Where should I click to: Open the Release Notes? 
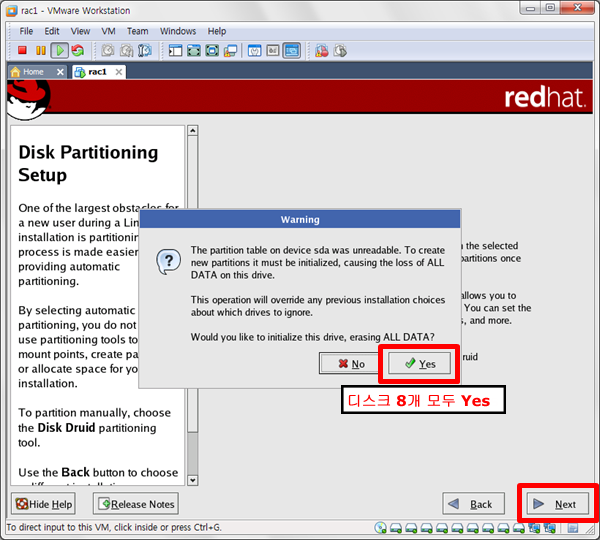[135, 504]
